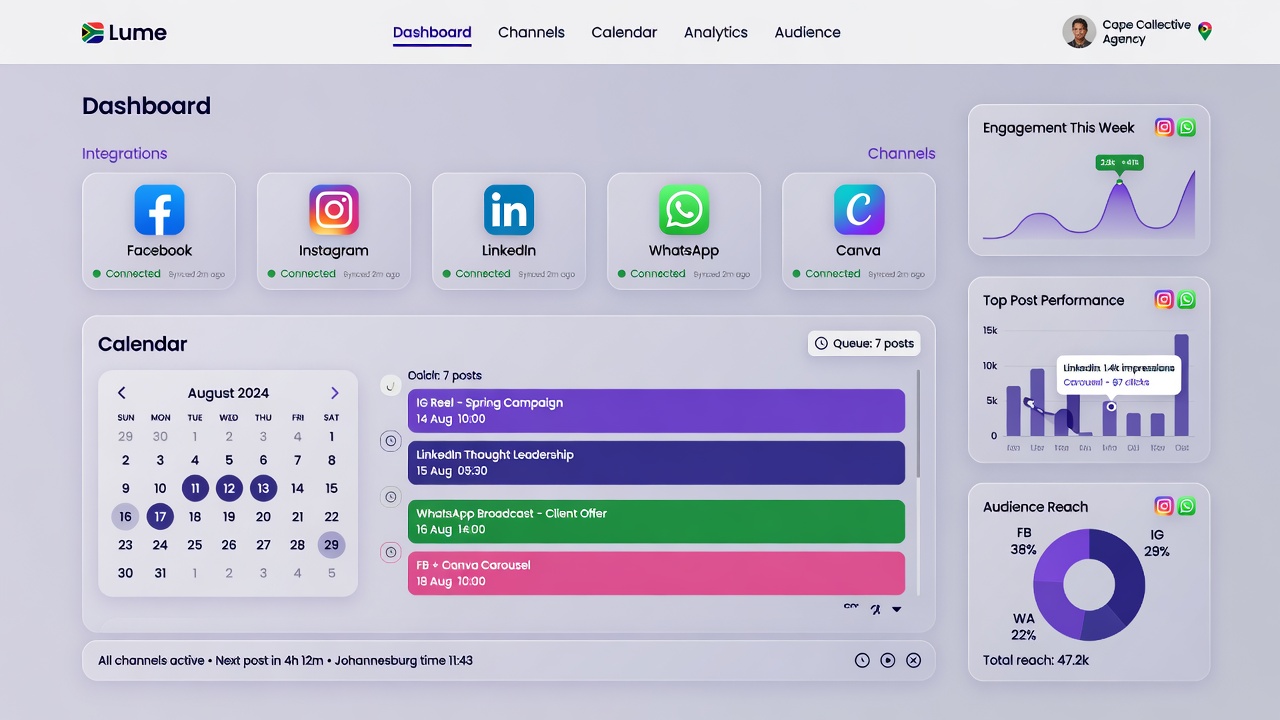Viewport: 1280px width, 720px height.
Task: Select August 22 in calendar
Action: [332, 517]
